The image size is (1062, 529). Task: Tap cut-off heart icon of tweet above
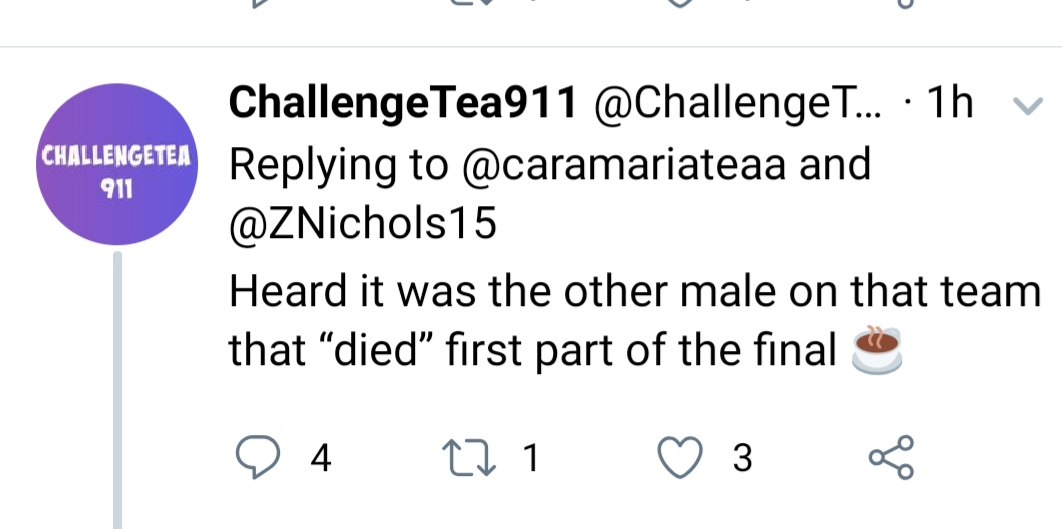coord(680,3)
